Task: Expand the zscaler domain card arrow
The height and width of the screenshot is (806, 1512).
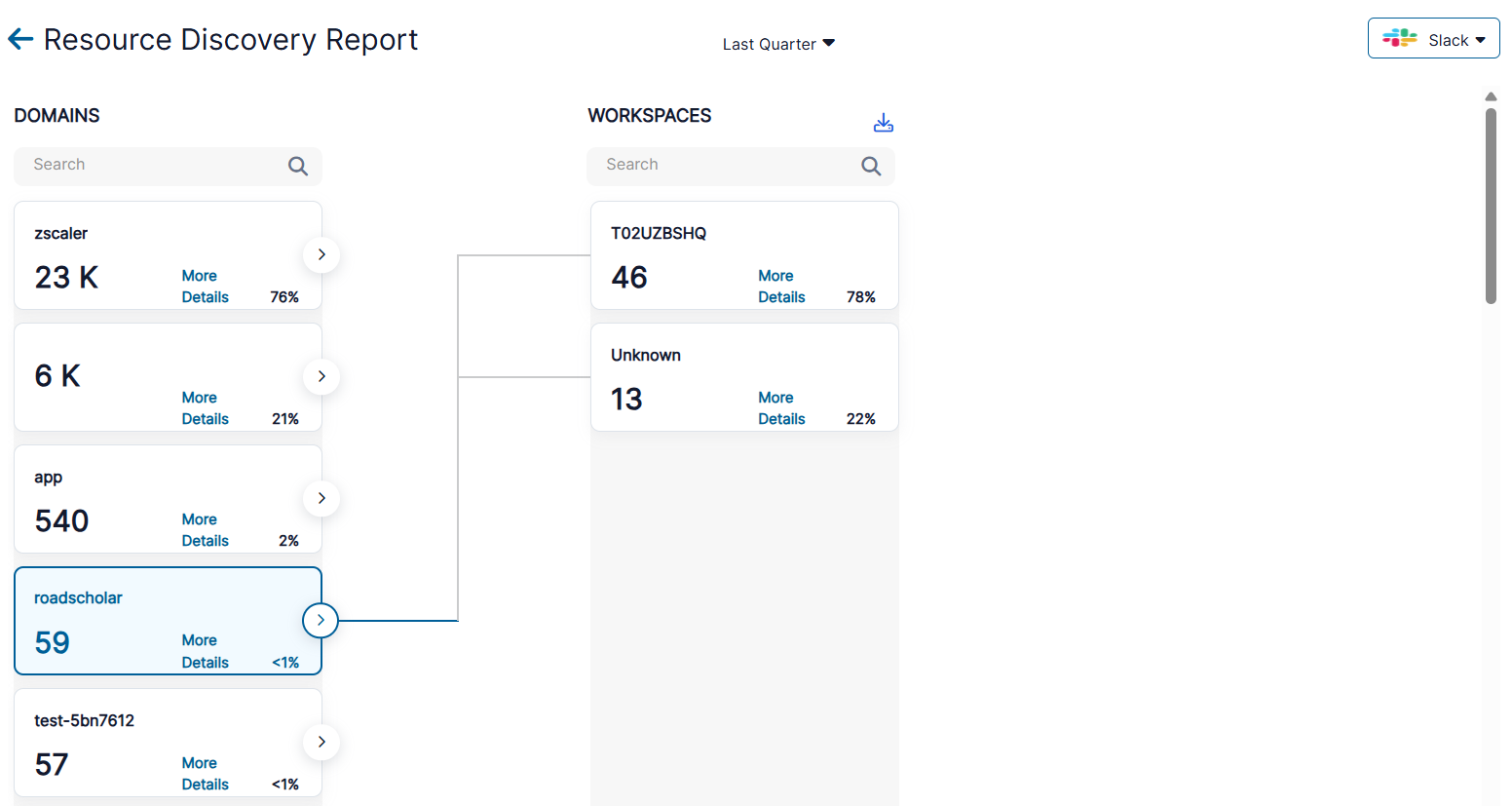Action: pos(321,254)
